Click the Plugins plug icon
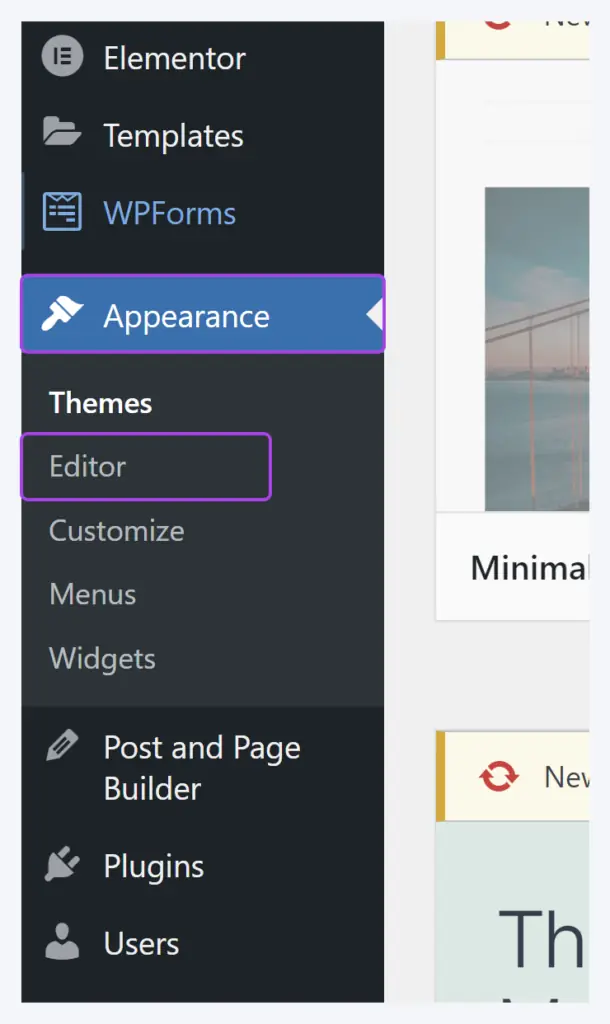This screenshot has height=1024, width=610. [62, 864]
